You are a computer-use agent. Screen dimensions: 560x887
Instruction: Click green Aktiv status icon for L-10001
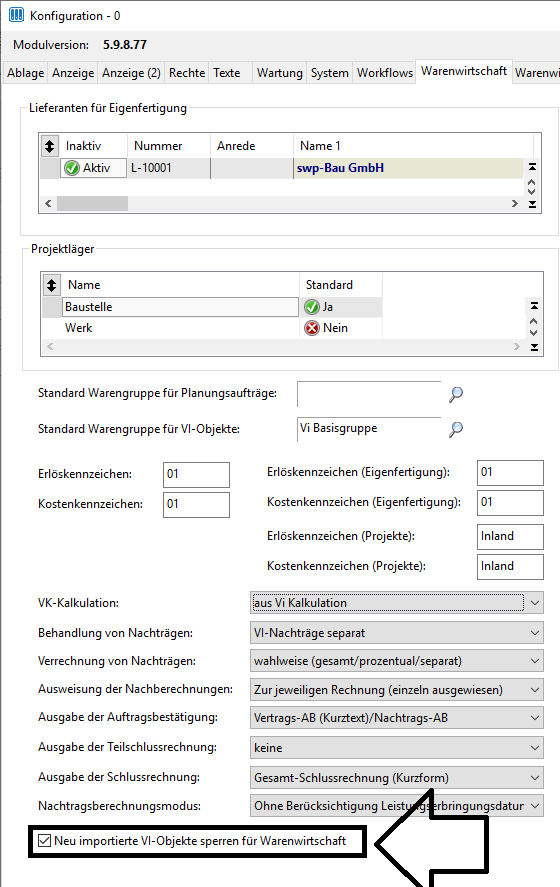(72, 168)
